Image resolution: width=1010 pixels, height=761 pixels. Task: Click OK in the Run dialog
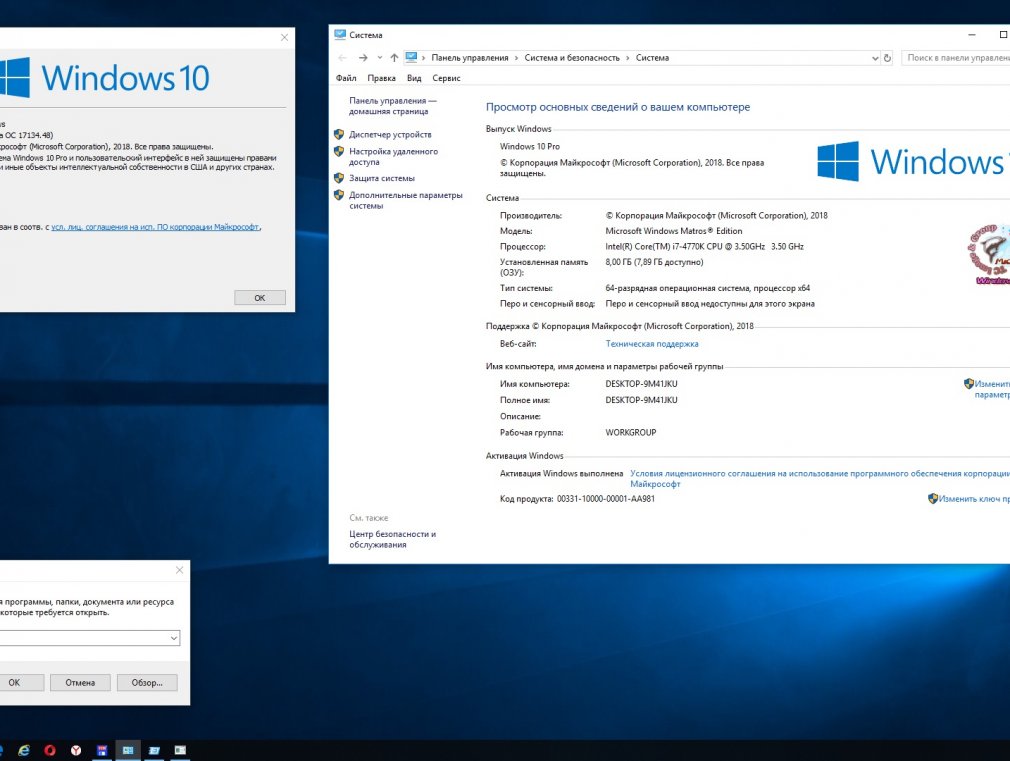14,682
